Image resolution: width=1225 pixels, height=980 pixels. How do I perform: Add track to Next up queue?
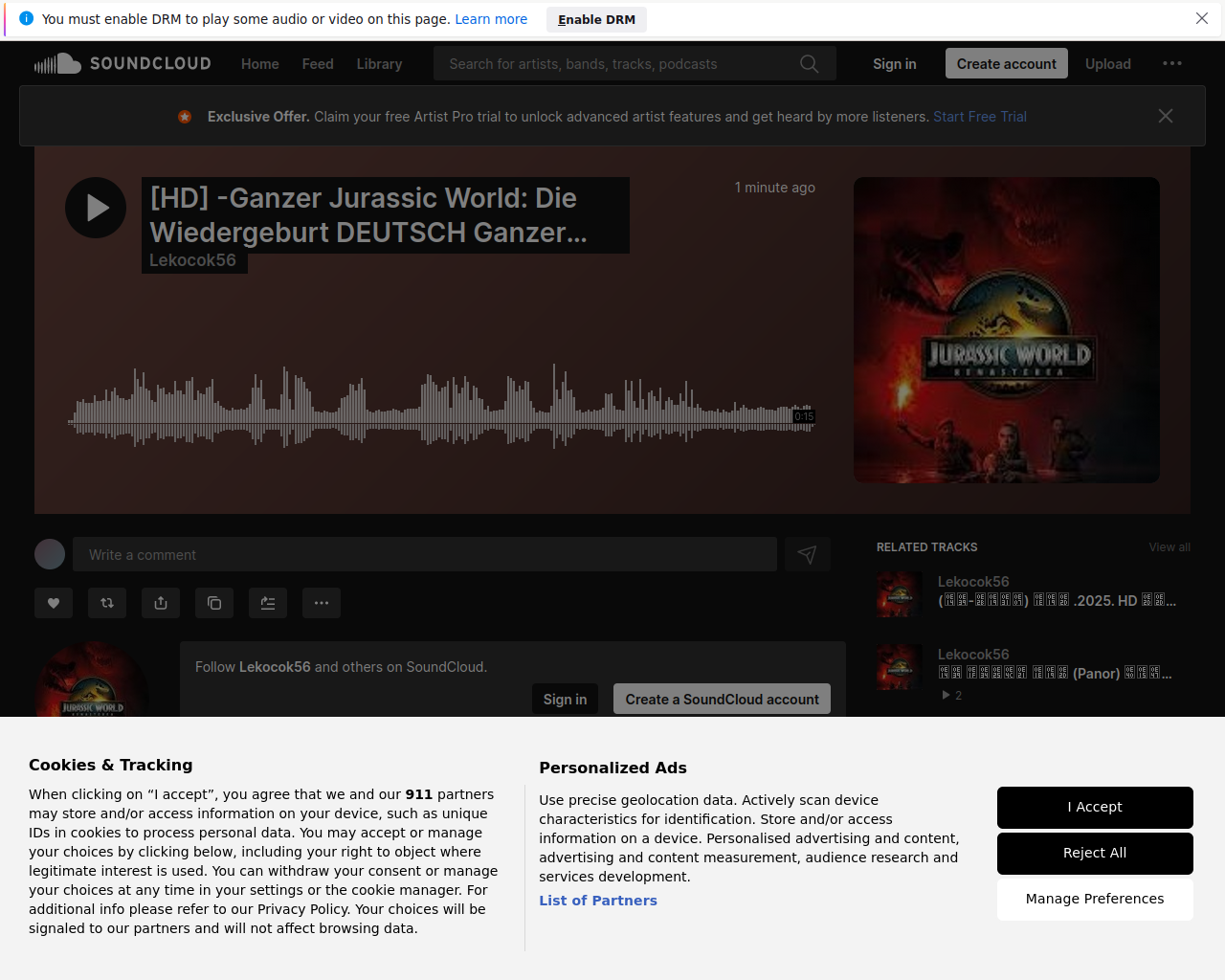point(268,603)
